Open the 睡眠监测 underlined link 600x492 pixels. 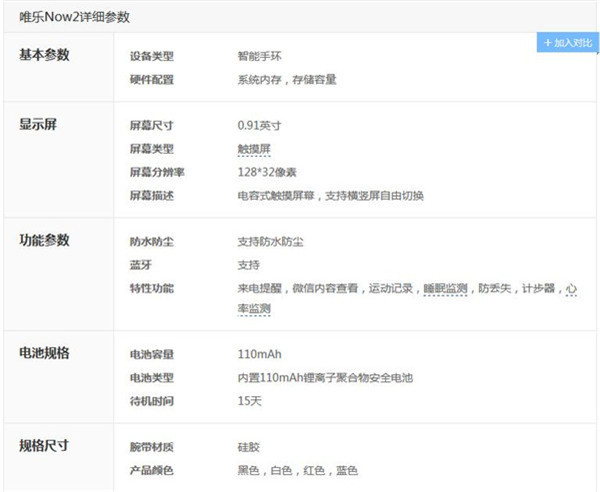pyautogui.click(x=445, y=288)
